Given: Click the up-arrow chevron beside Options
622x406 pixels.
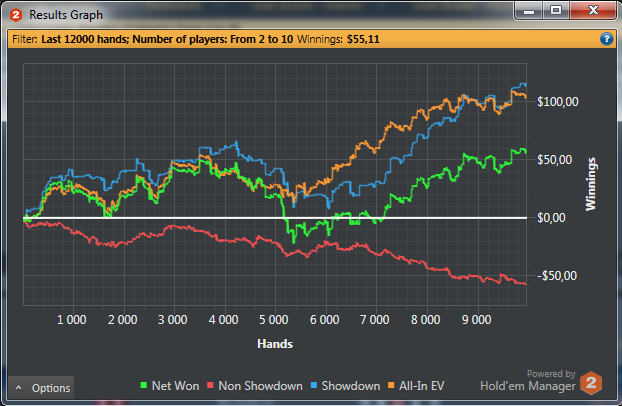Looking at the screenshot, I should click(19, 388).
